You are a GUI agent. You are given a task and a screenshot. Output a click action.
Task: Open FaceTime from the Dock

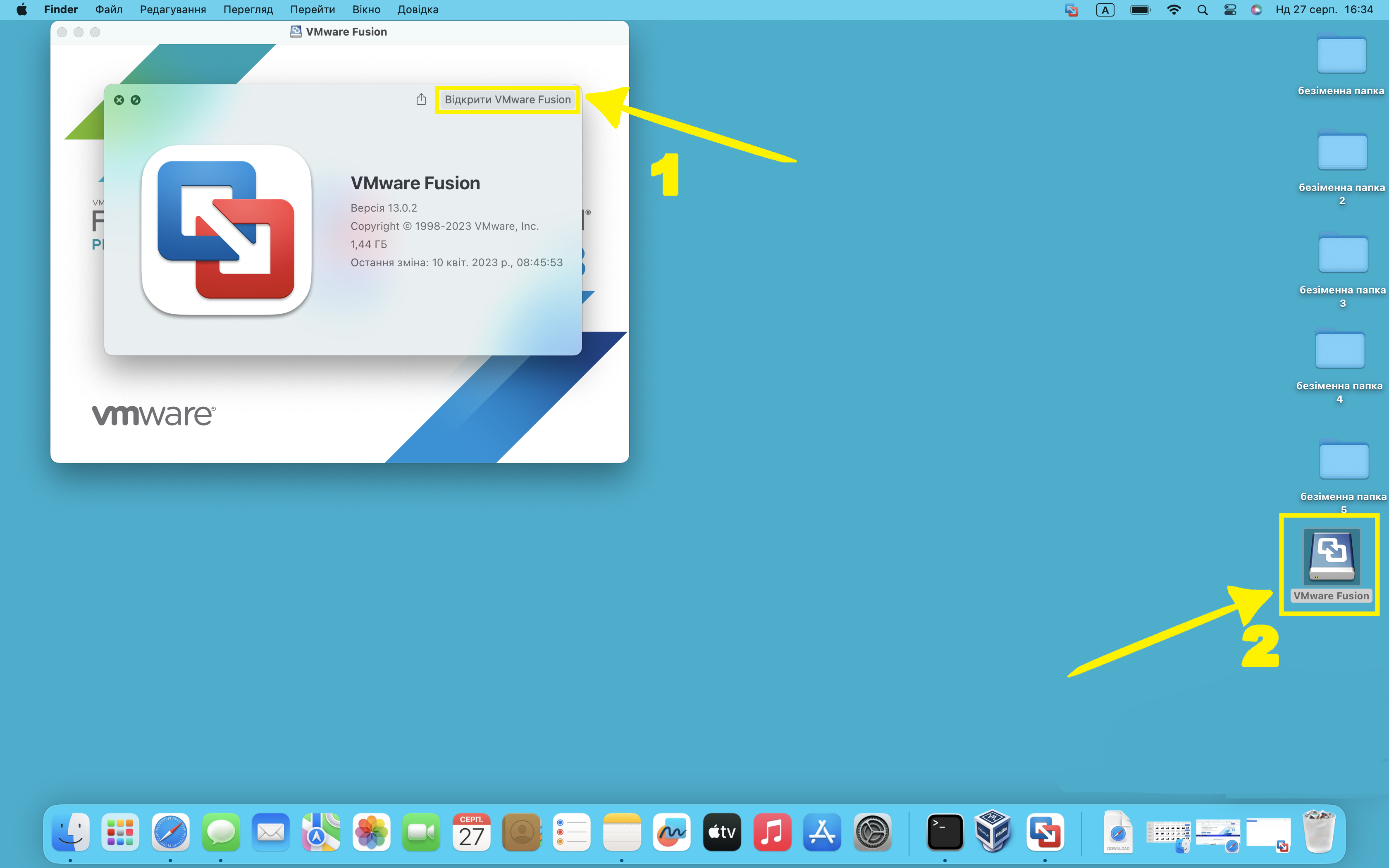coord(421,832)
